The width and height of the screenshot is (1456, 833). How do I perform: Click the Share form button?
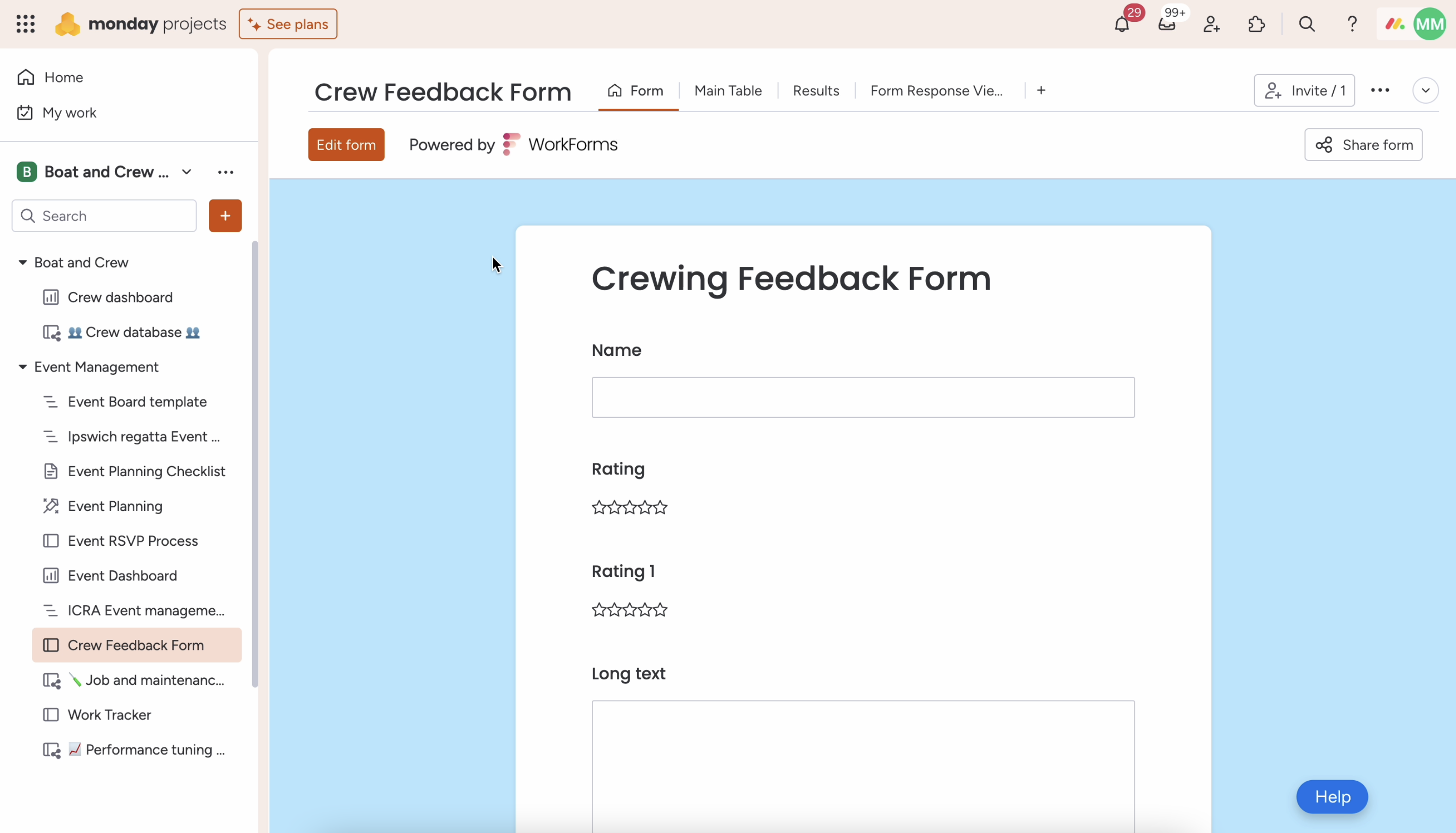coord(1363,144)
